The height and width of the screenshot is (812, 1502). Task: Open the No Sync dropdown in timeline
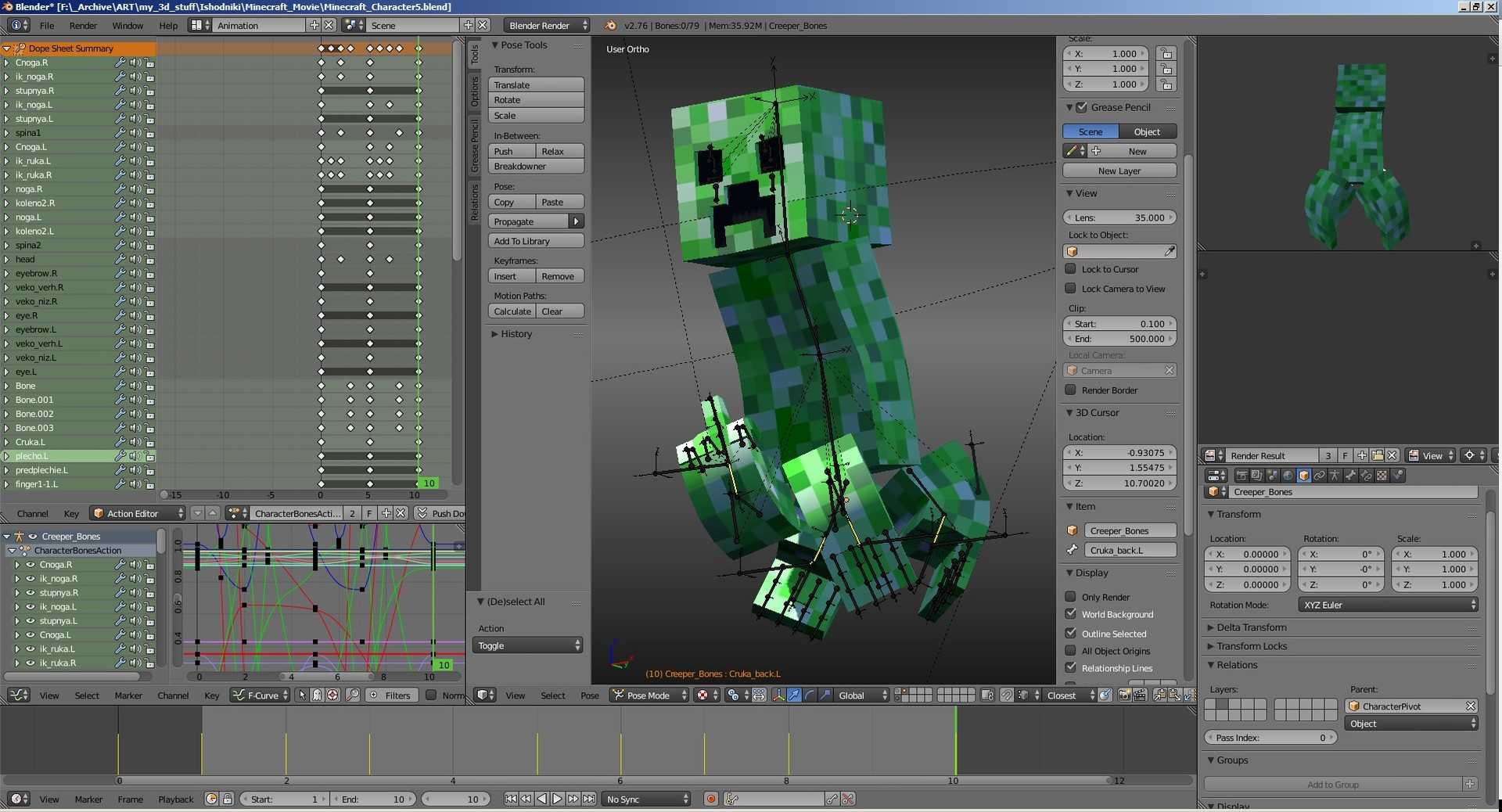click(x=647, y=799)
